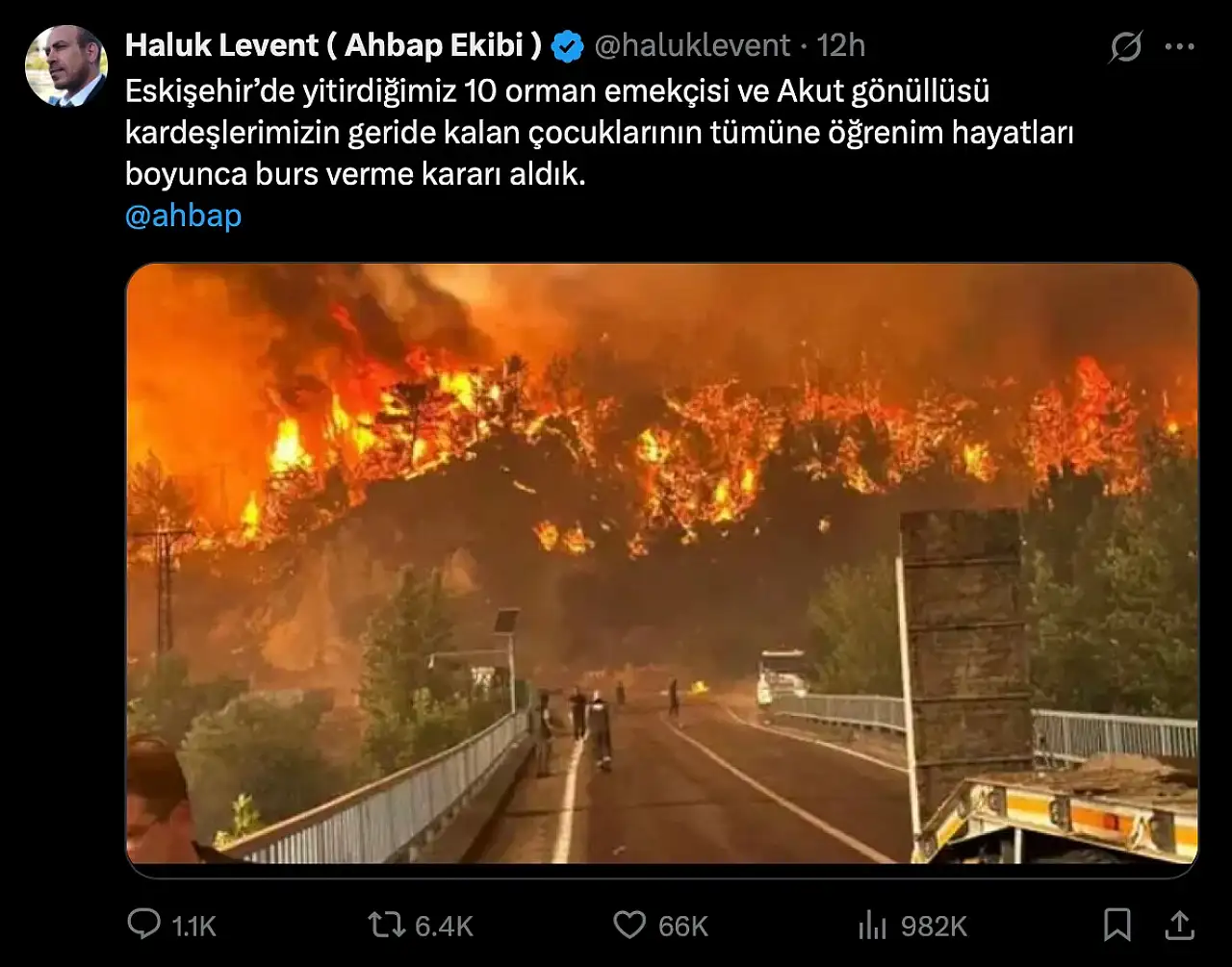Toggle the bookmark icon for this tweet

pos(1117,925)
